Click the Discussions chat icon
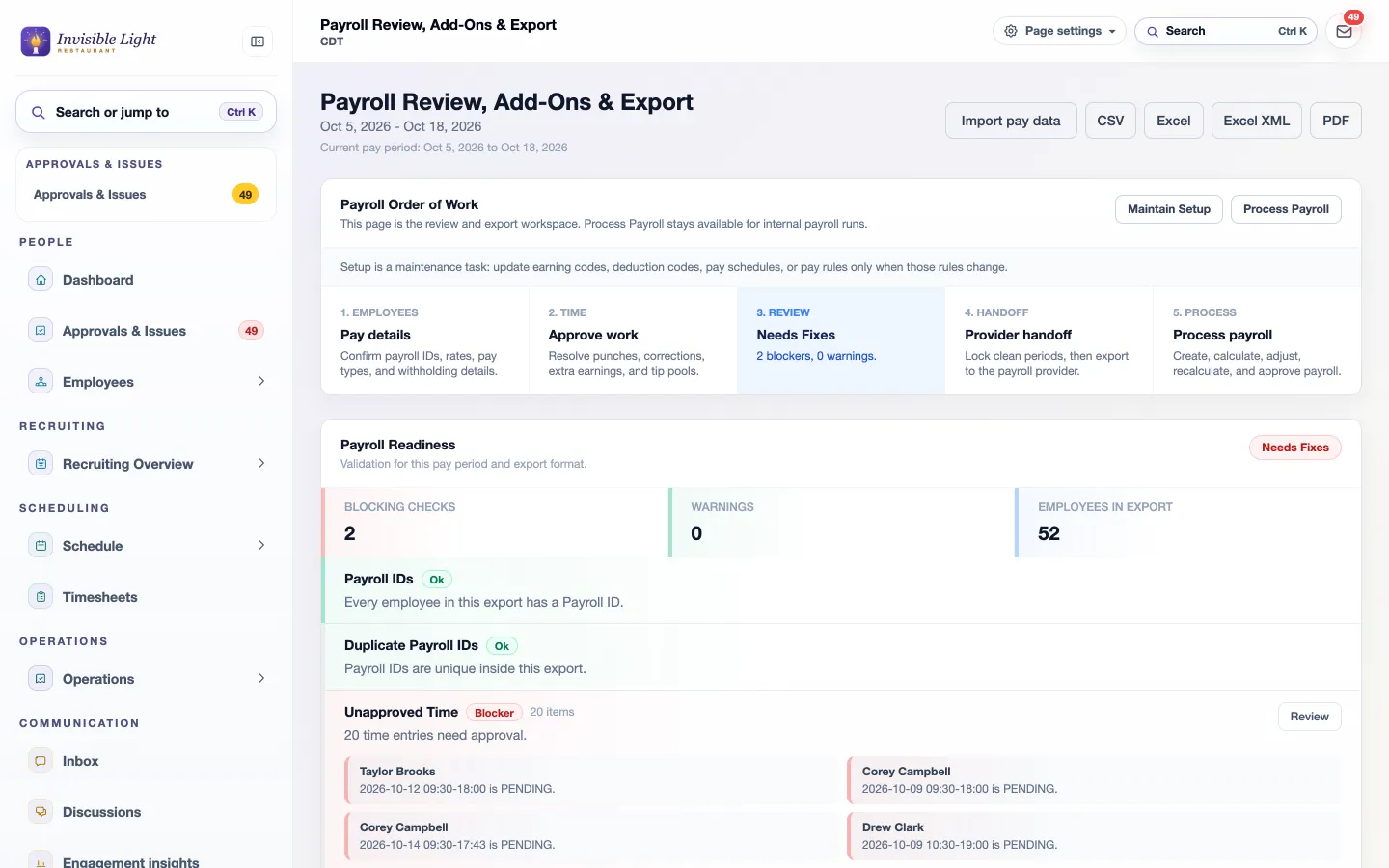This screenshot has height=868, width=1389. [41, 812]
